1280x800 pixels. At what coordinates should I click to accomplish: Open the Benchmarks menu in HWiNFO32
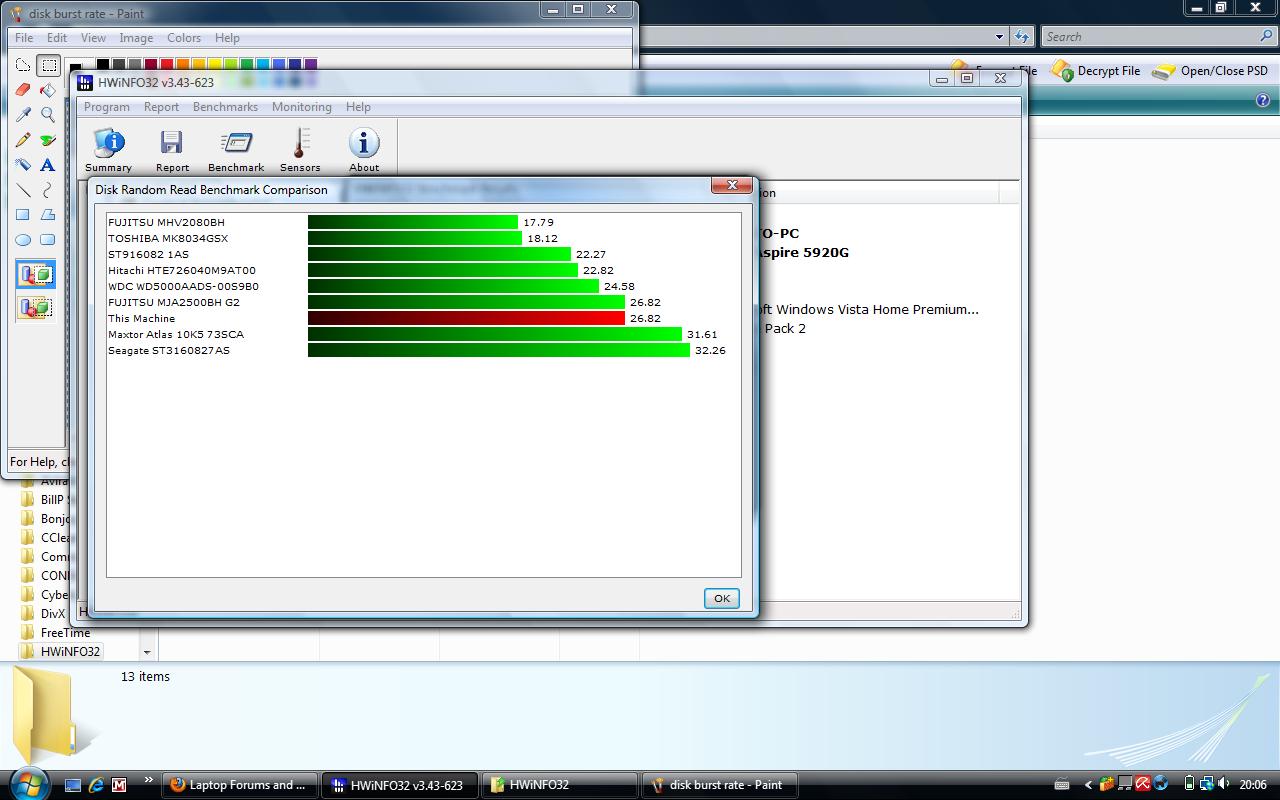pos(225,107)
